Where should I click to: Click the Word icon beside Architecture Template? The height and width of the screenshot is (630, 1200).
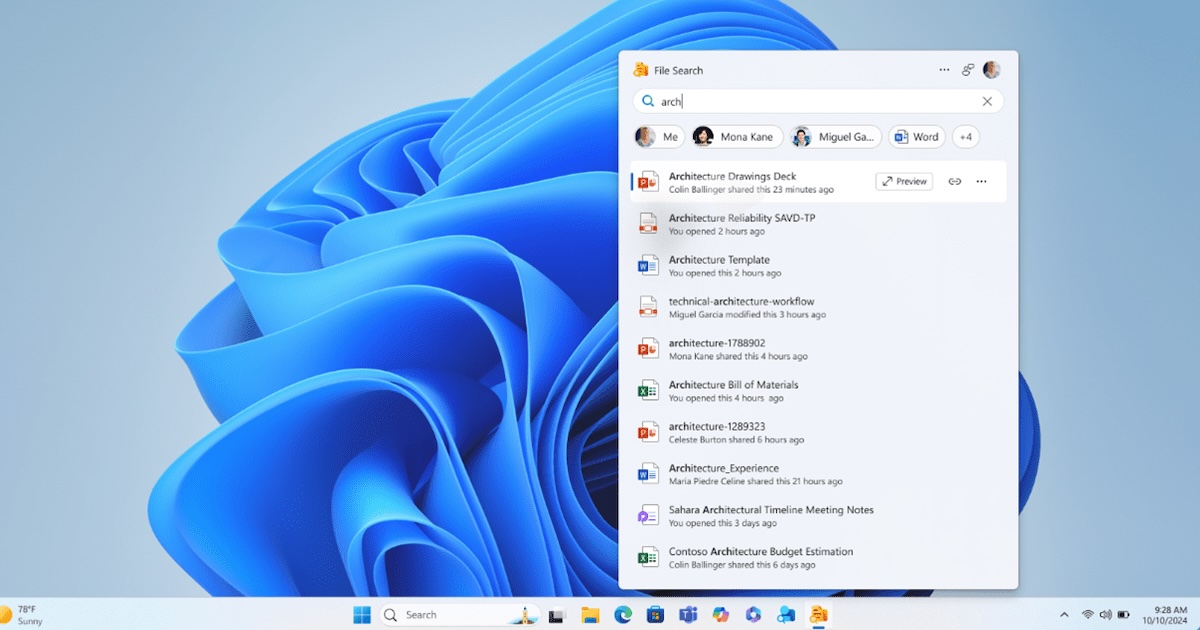[x=648, y=265]
